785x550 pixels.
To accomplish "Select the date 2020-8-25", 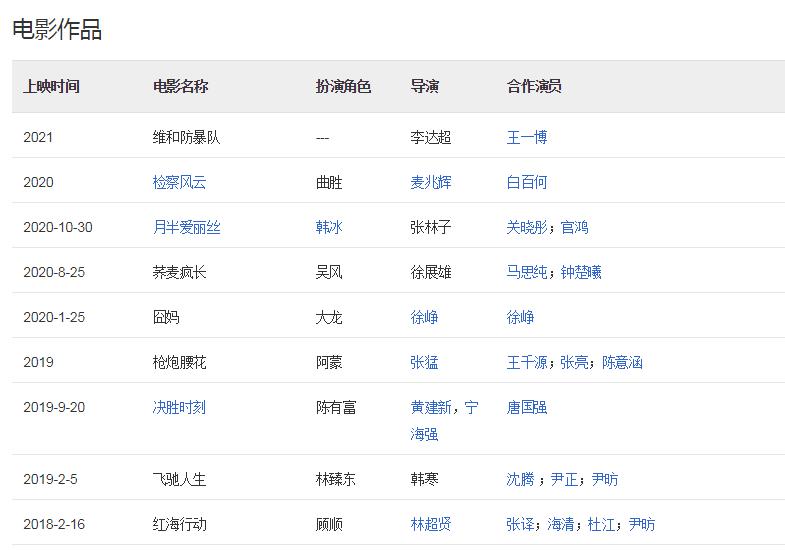I will 54,272.
